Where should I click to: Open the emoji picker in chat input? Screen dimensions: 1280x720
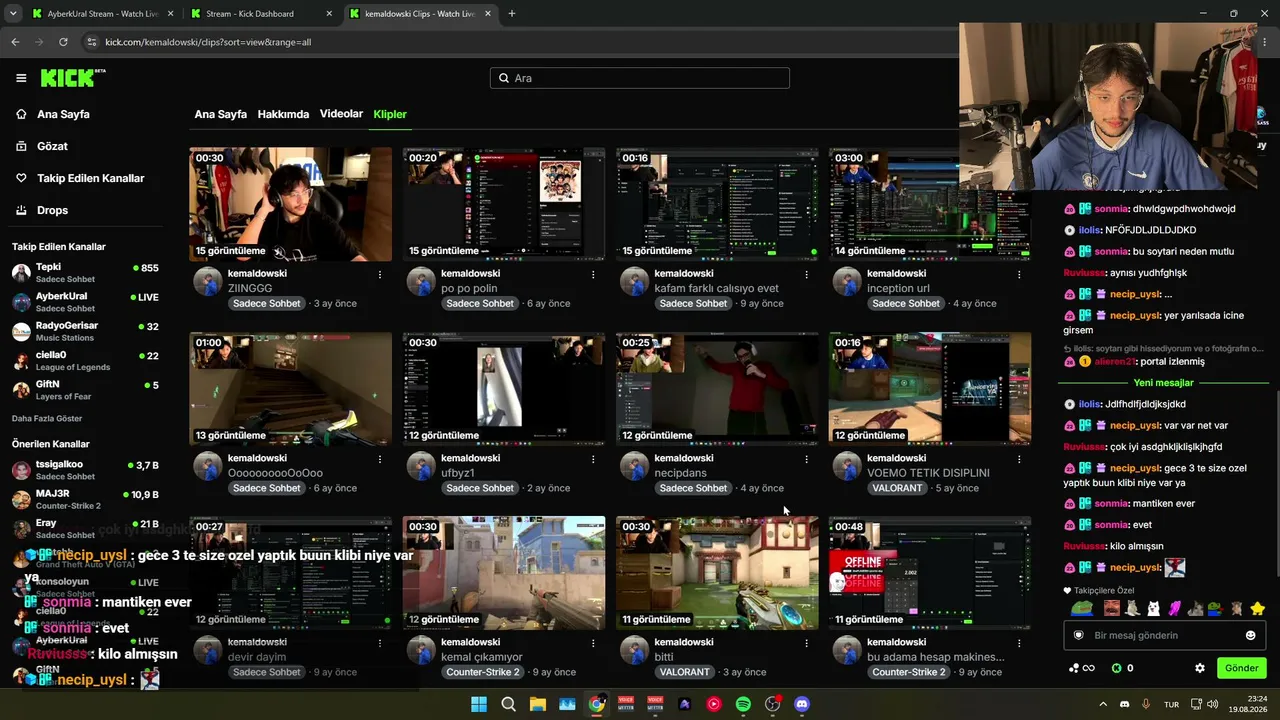click(1250, 635)
